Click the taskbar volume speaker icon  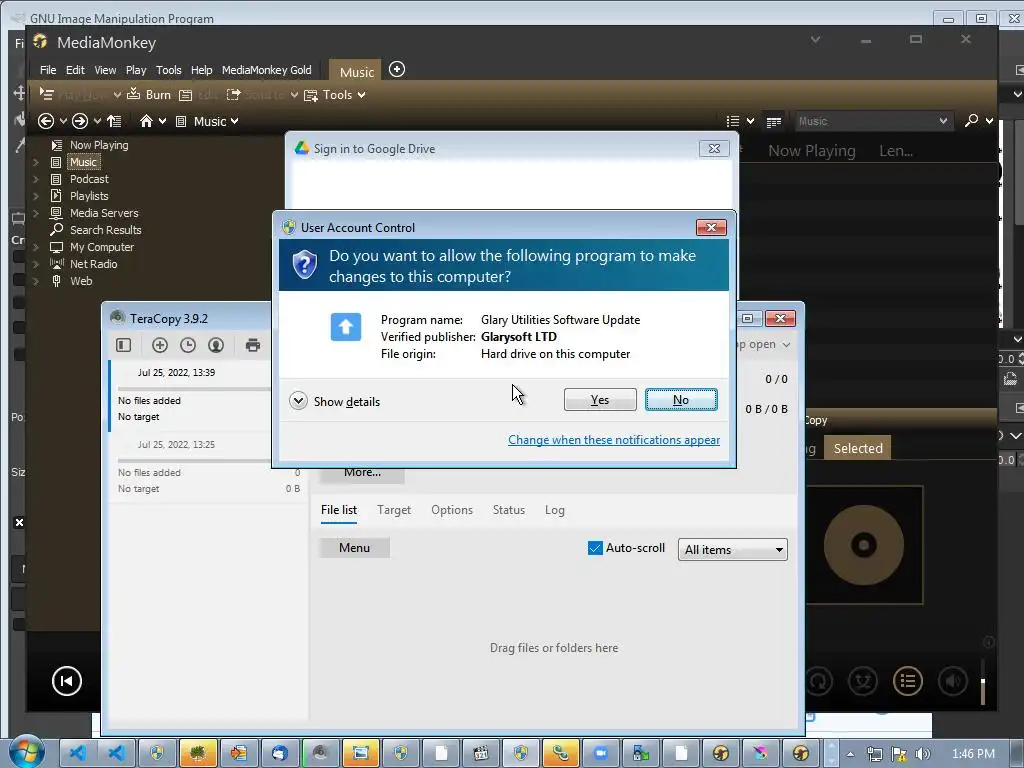(x=923, y=754)
